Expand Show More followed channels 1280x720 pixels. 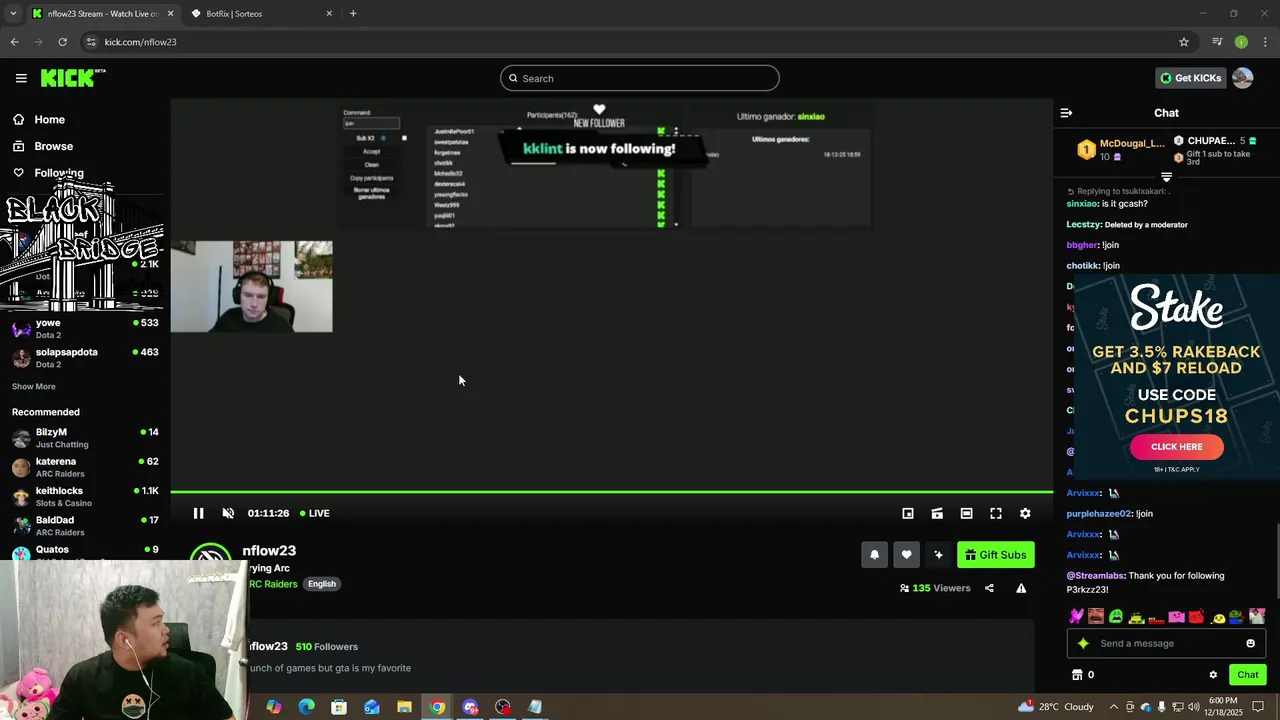point(34,386)
